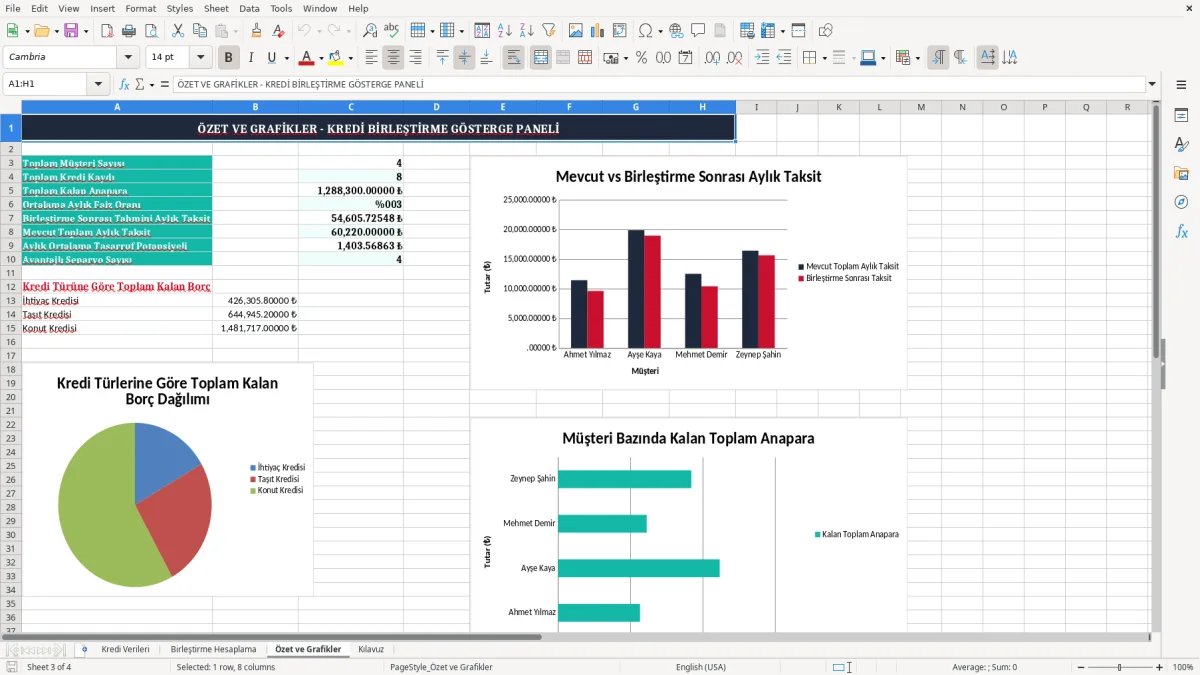Select the Clone Formatting paintbrush

point(256,31)
